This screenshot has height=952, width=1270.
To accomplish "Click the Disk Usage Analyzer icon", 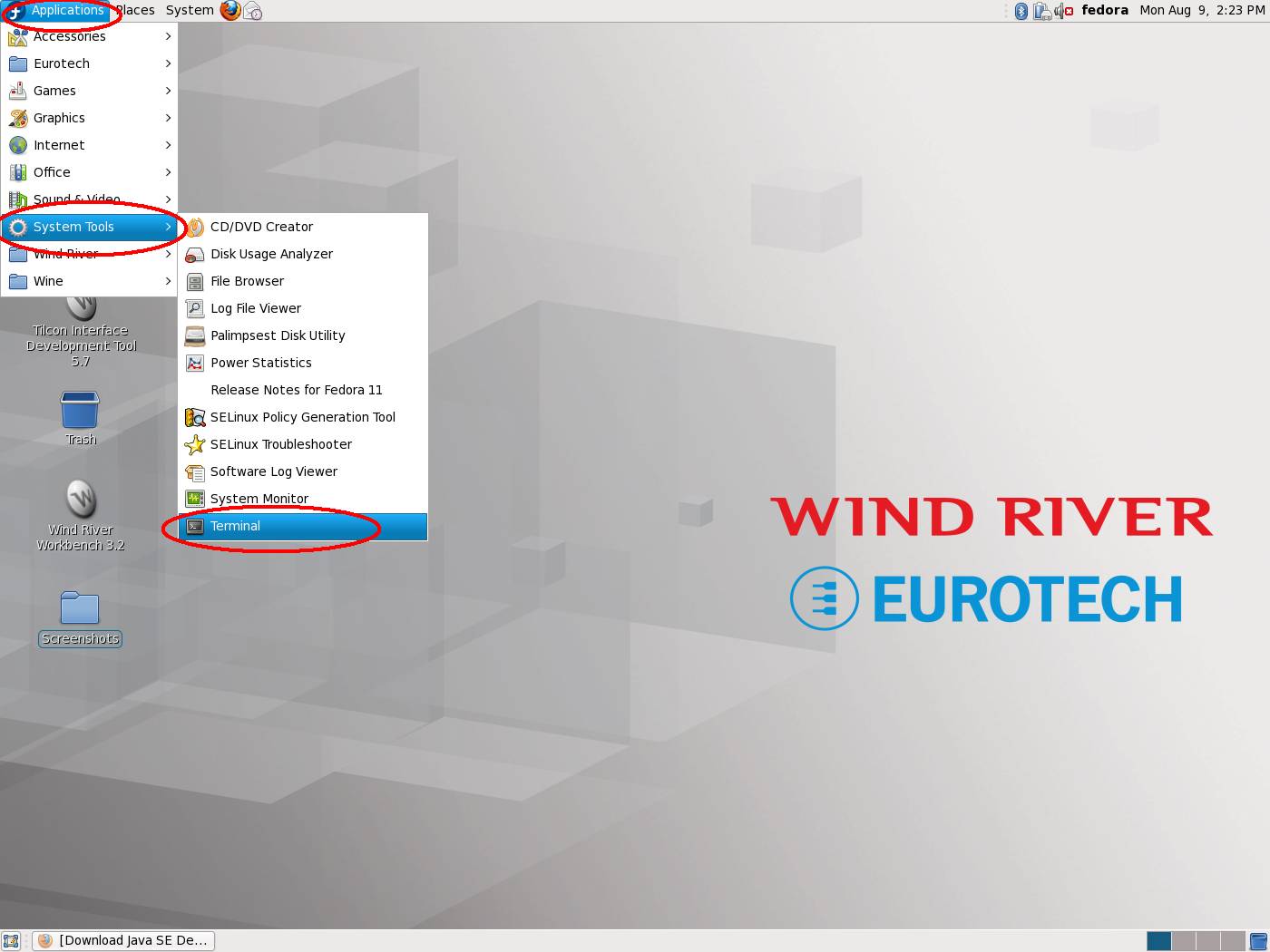I will coord(195,254).
